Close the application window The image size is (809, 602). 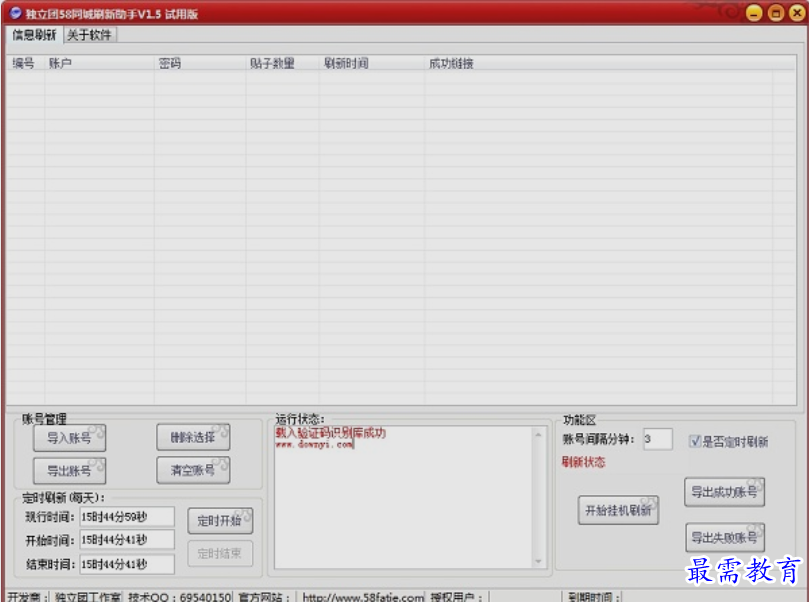coord(797,13)
